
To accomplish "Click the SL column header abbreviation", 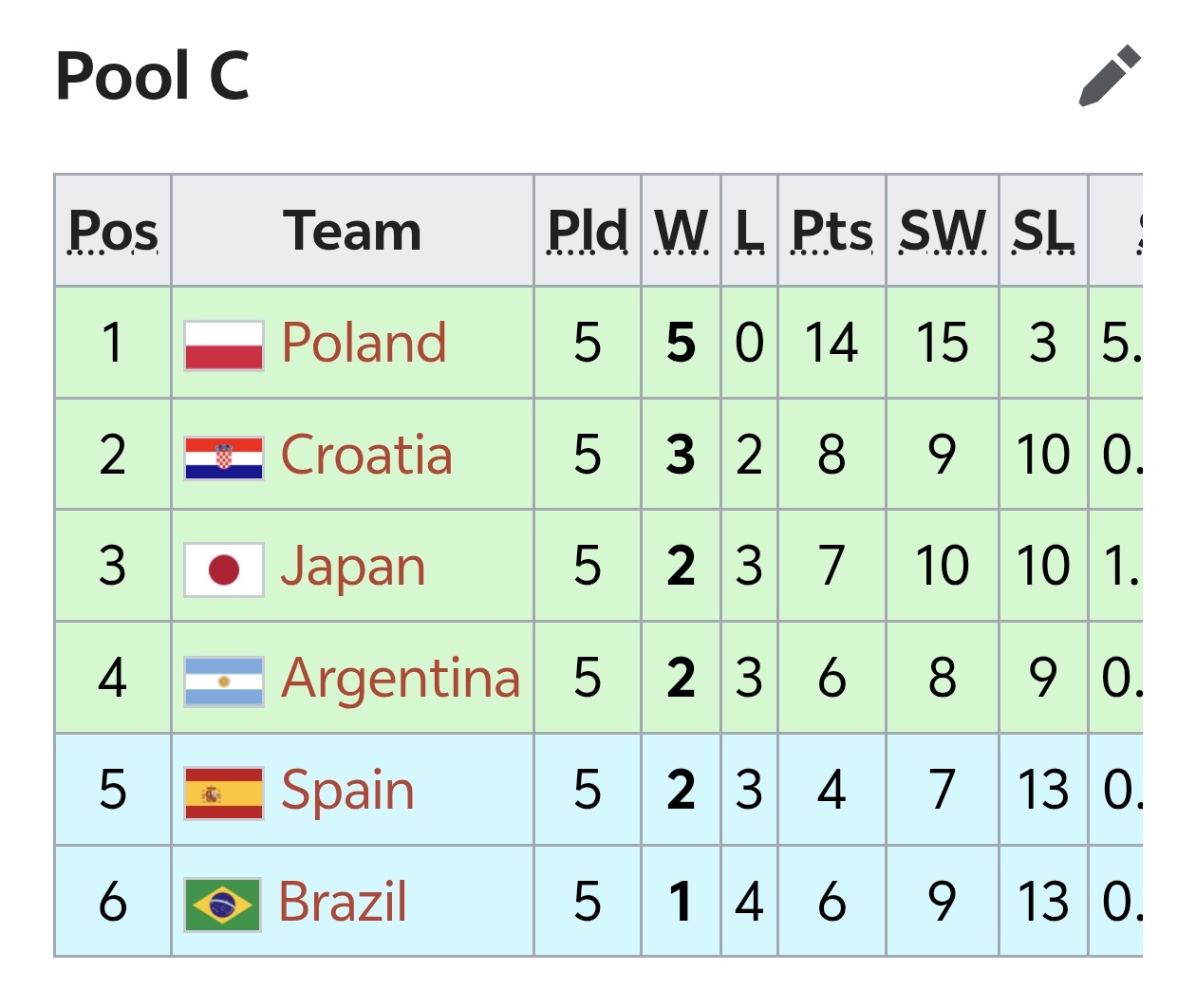I will click(x=1043, y=232).
